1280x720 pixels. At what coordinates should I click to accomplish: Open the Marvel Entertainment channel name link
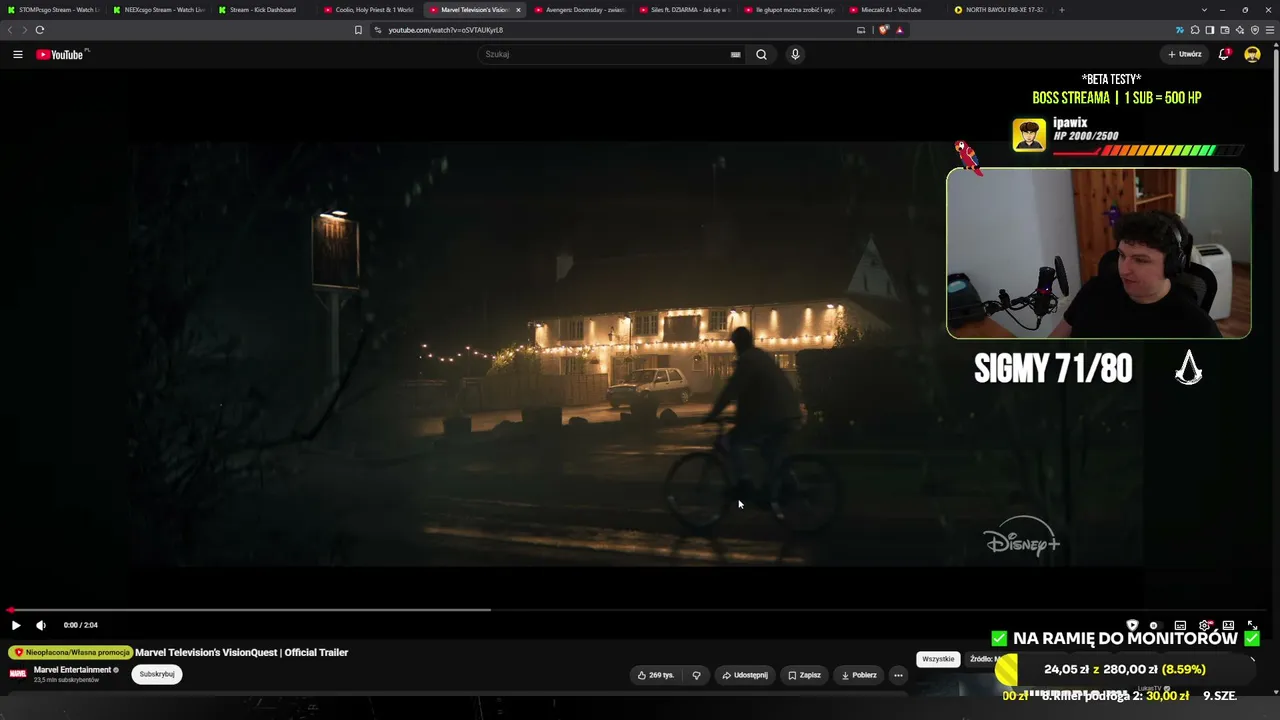[x=72, y=670]
